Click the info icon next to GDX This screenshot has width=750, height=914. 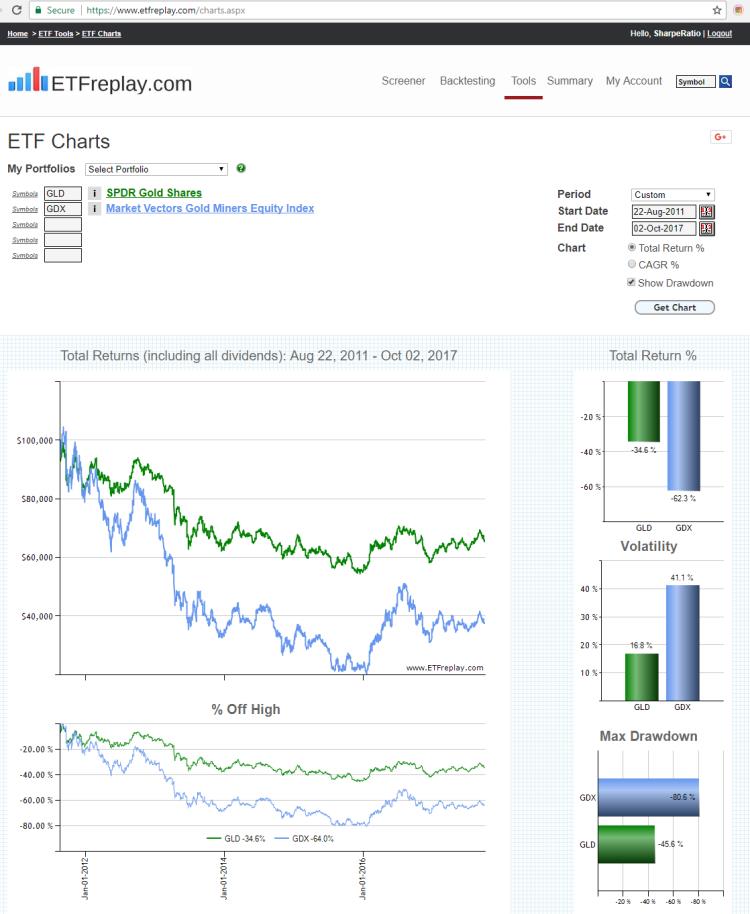point(94,209)
